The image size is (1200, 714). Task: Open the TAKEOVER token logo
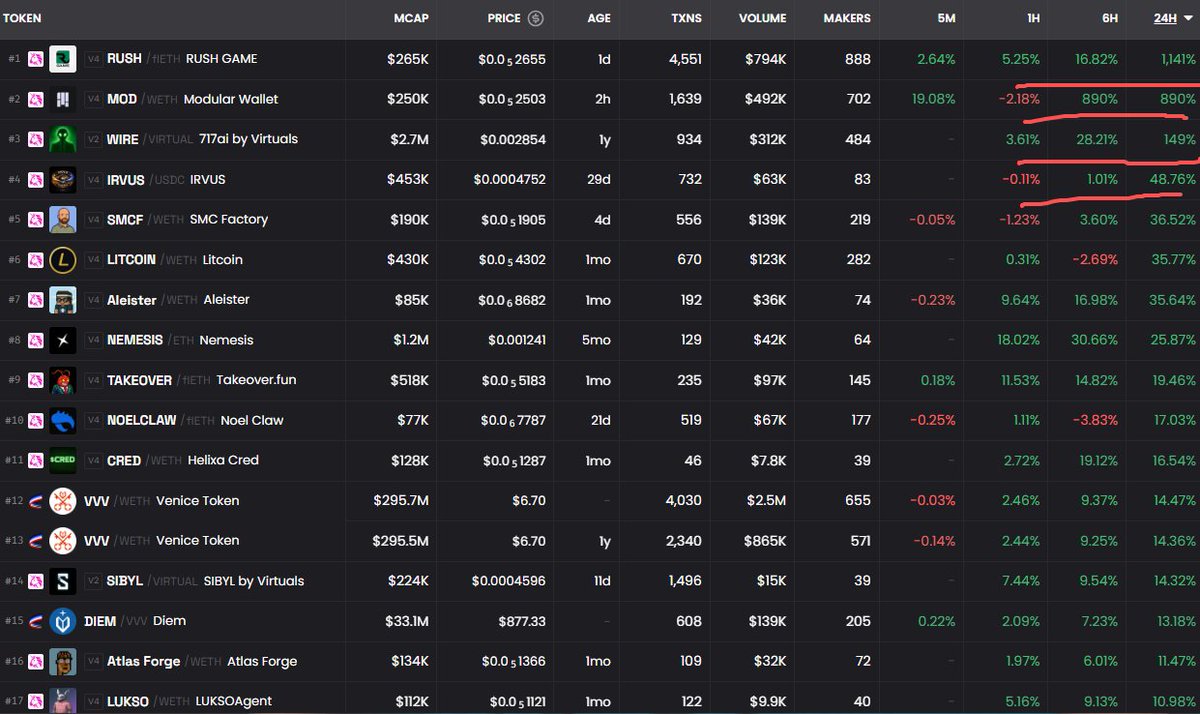tap(63, 380)
